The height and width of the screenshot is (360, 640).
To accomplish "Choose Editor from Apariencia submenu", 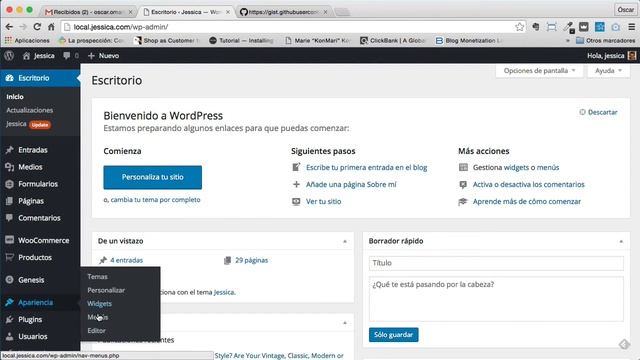I will click(96, 331).
